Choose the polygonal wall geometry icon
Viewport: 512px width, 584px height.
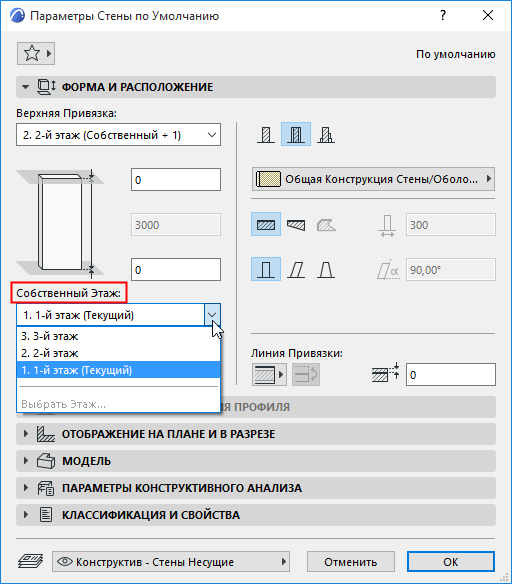[326, 225]
